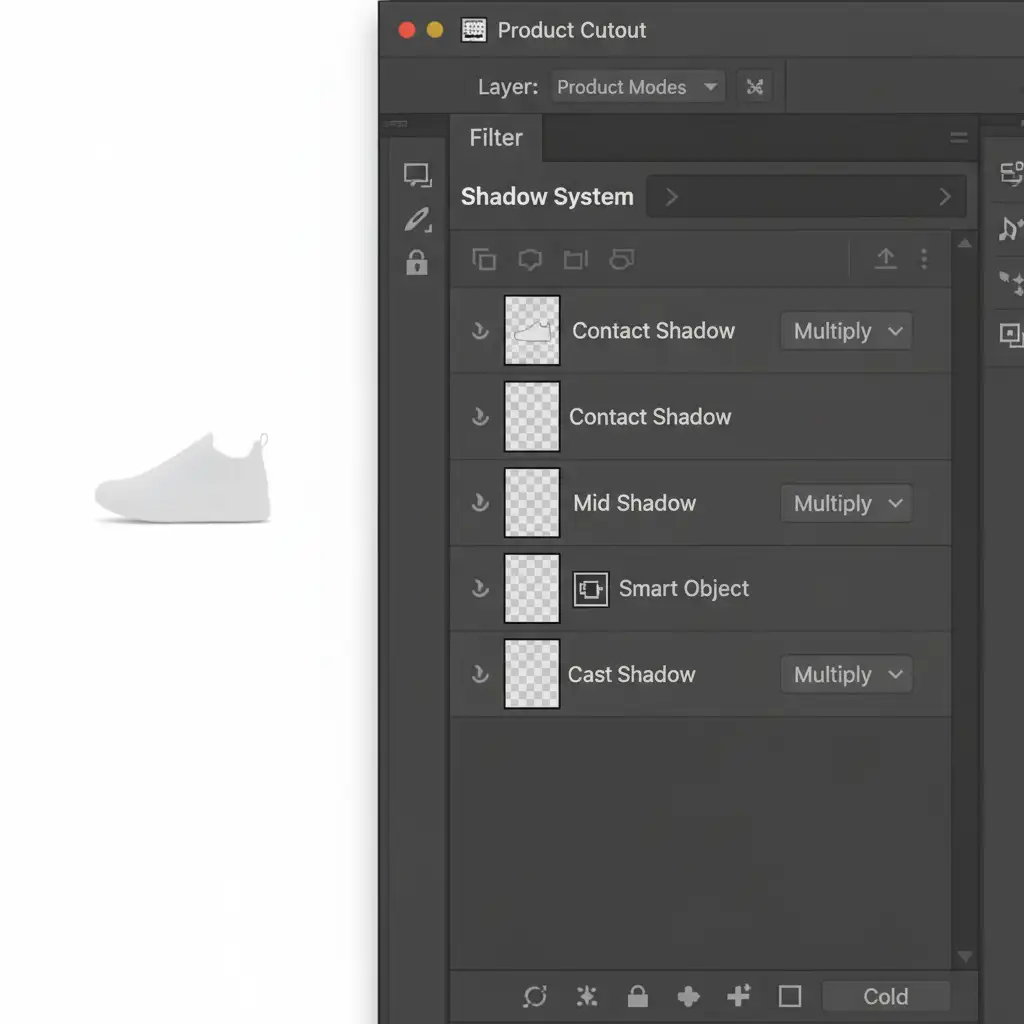Open blend mode dropdown for Cast Shadow
The width and height of the screenshot is (1024, 1024).
846,675
